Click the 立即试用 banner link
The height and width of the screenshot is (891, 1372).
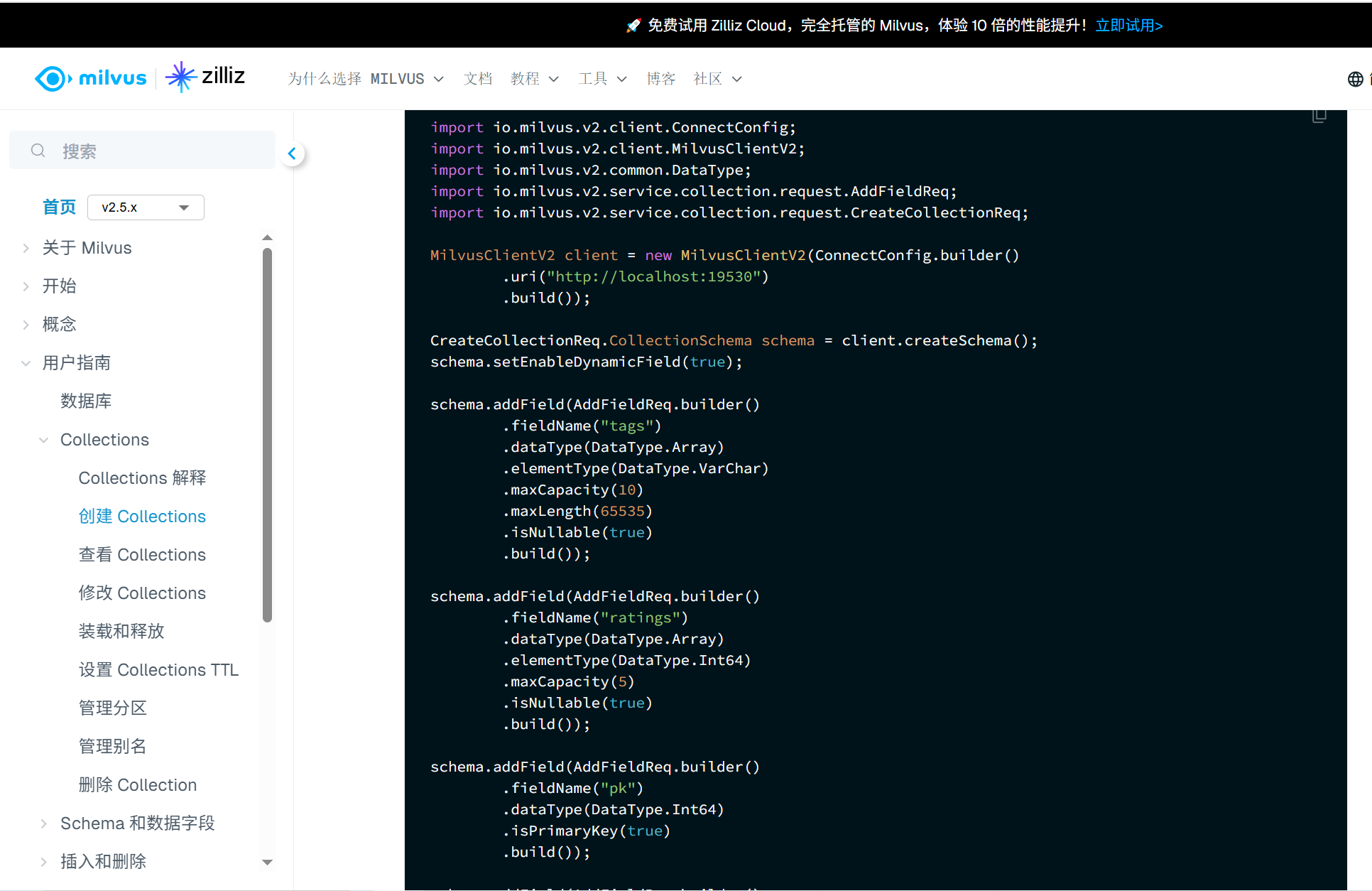[1128, 26]
